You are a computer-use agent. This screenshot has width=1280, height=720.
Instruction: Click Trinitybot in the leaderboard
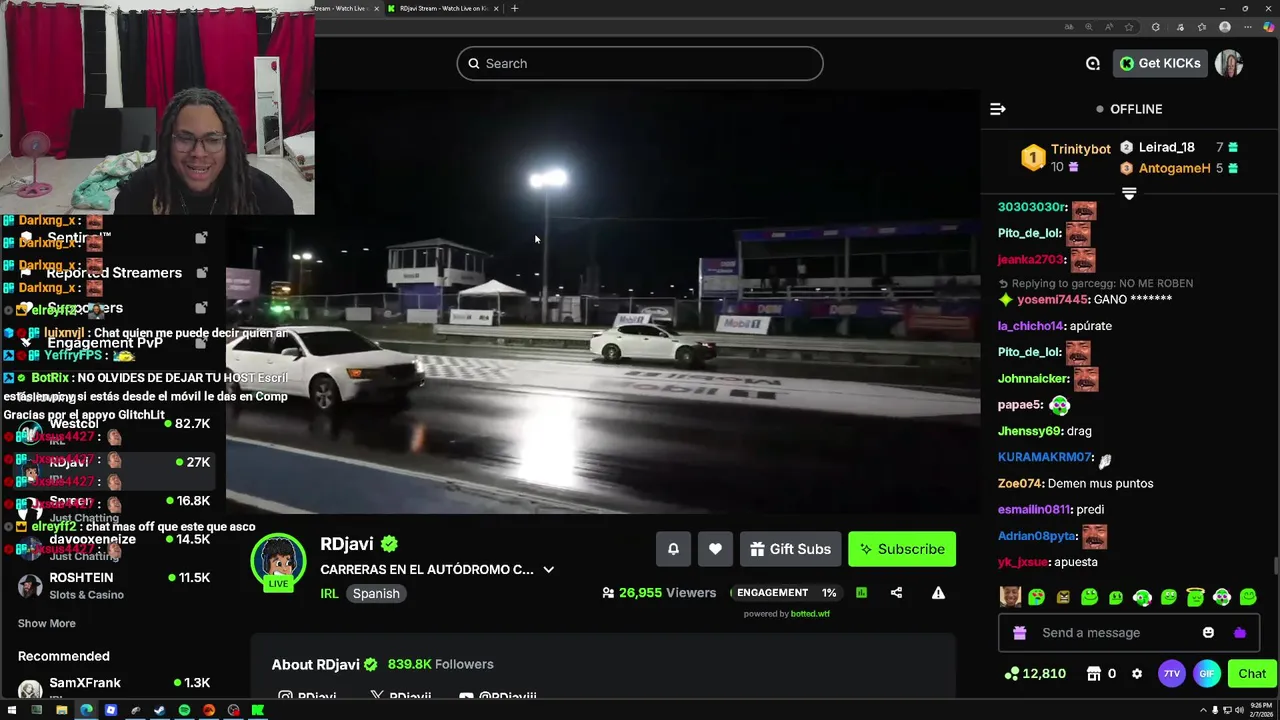(1080, 149)
